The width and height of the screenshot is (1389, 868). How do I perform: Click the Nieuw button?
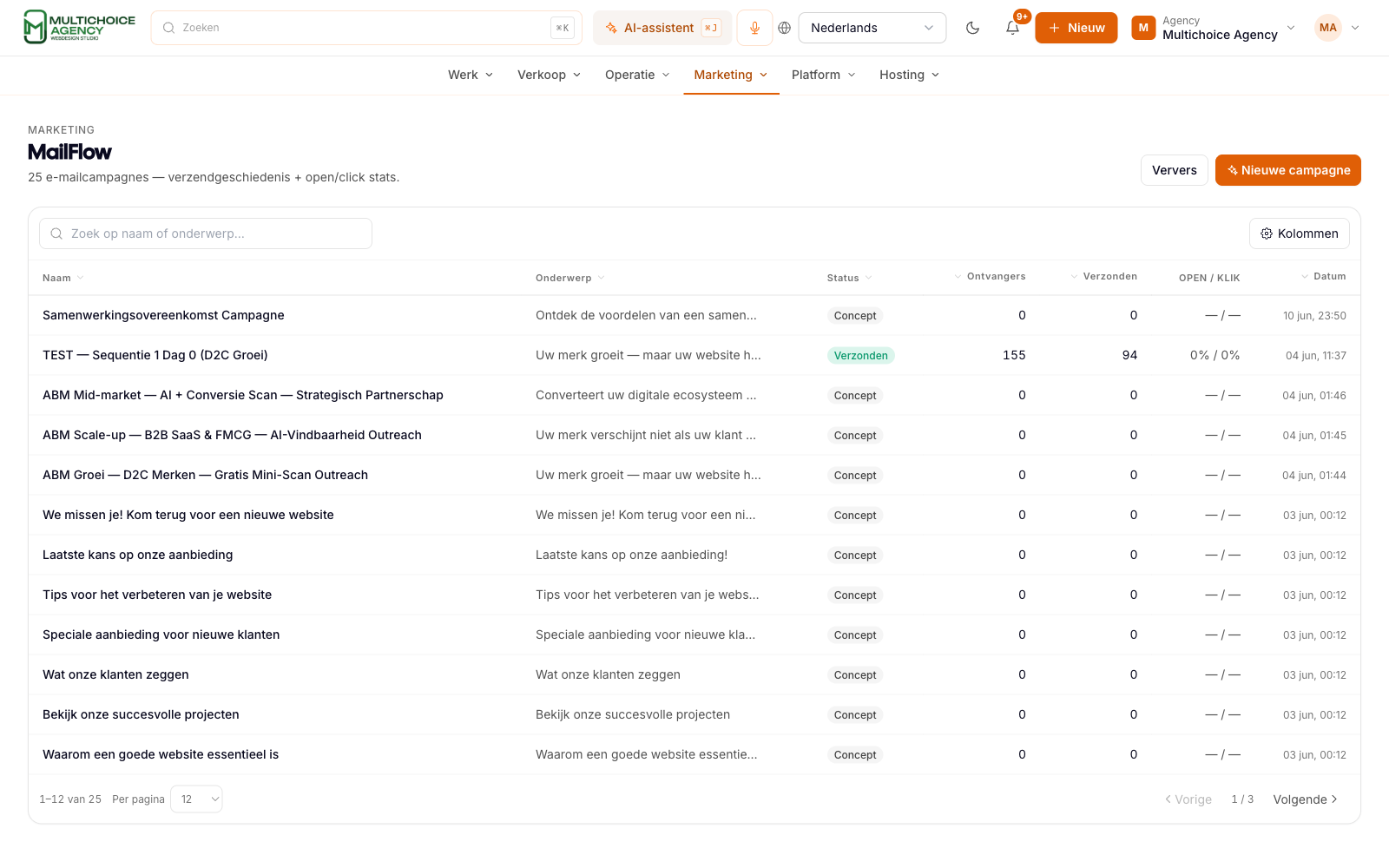1076,28
